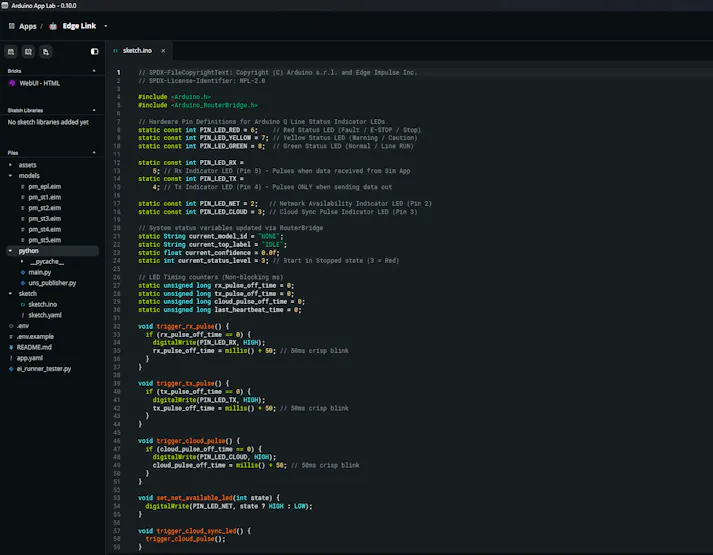The width and height of the screenshot is (713, 555).
Task: Open ei_runner_tester.py file
Action: [x=44, y=369]
